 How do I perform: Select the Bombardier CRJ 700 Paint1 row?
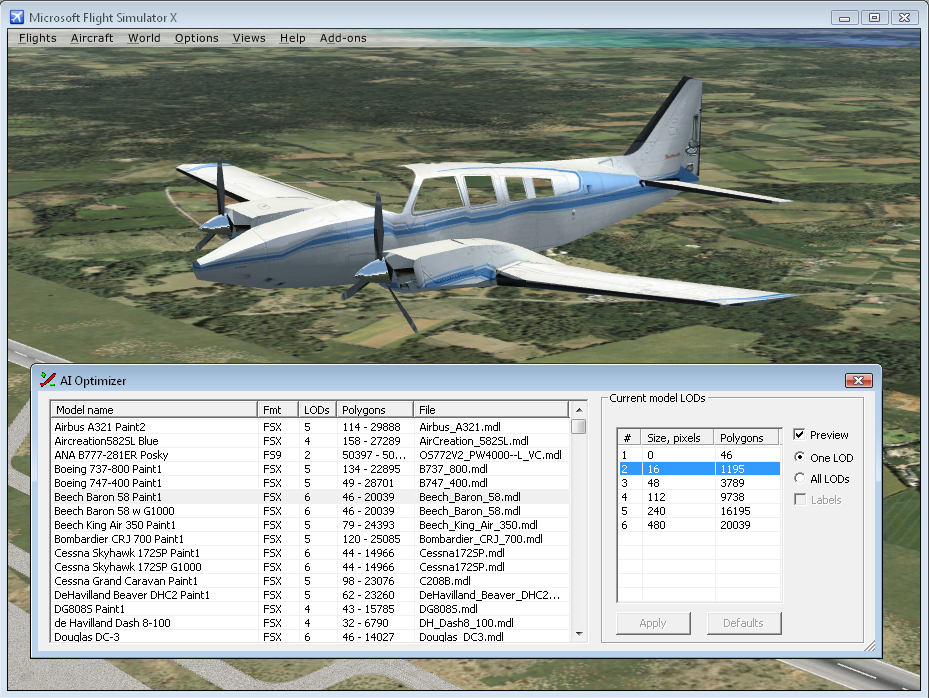pos(310,539)
